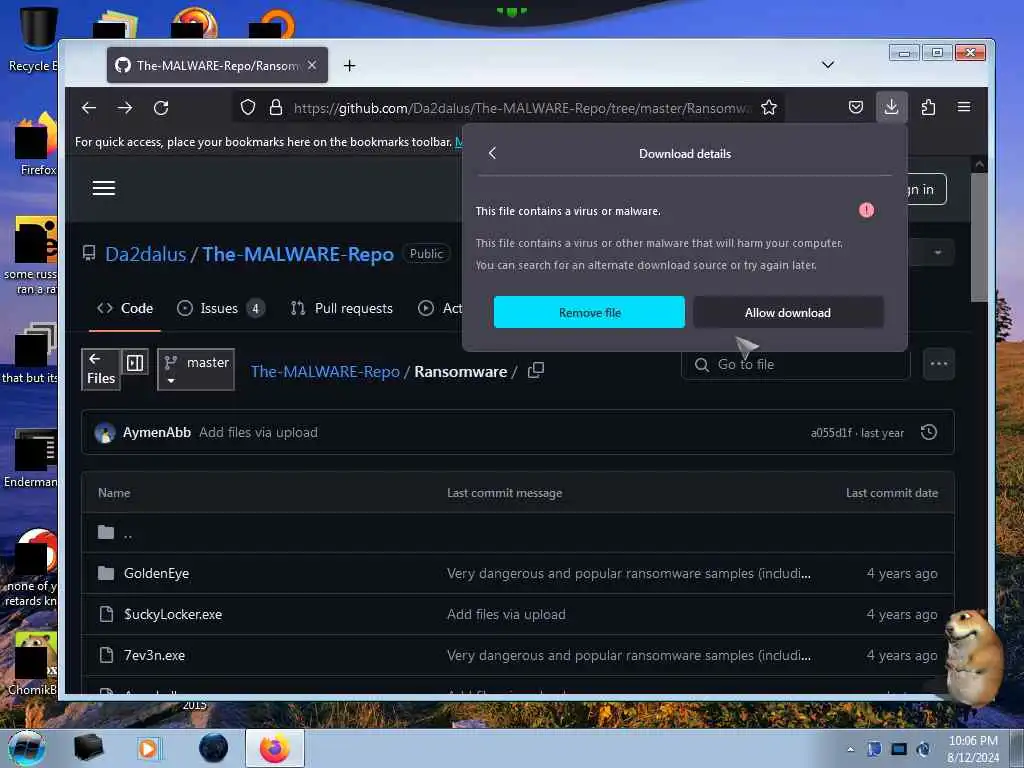Open the Add files via upload commit
The height and width of the screenshot is (768, 1024).
(x=258, y=432)
